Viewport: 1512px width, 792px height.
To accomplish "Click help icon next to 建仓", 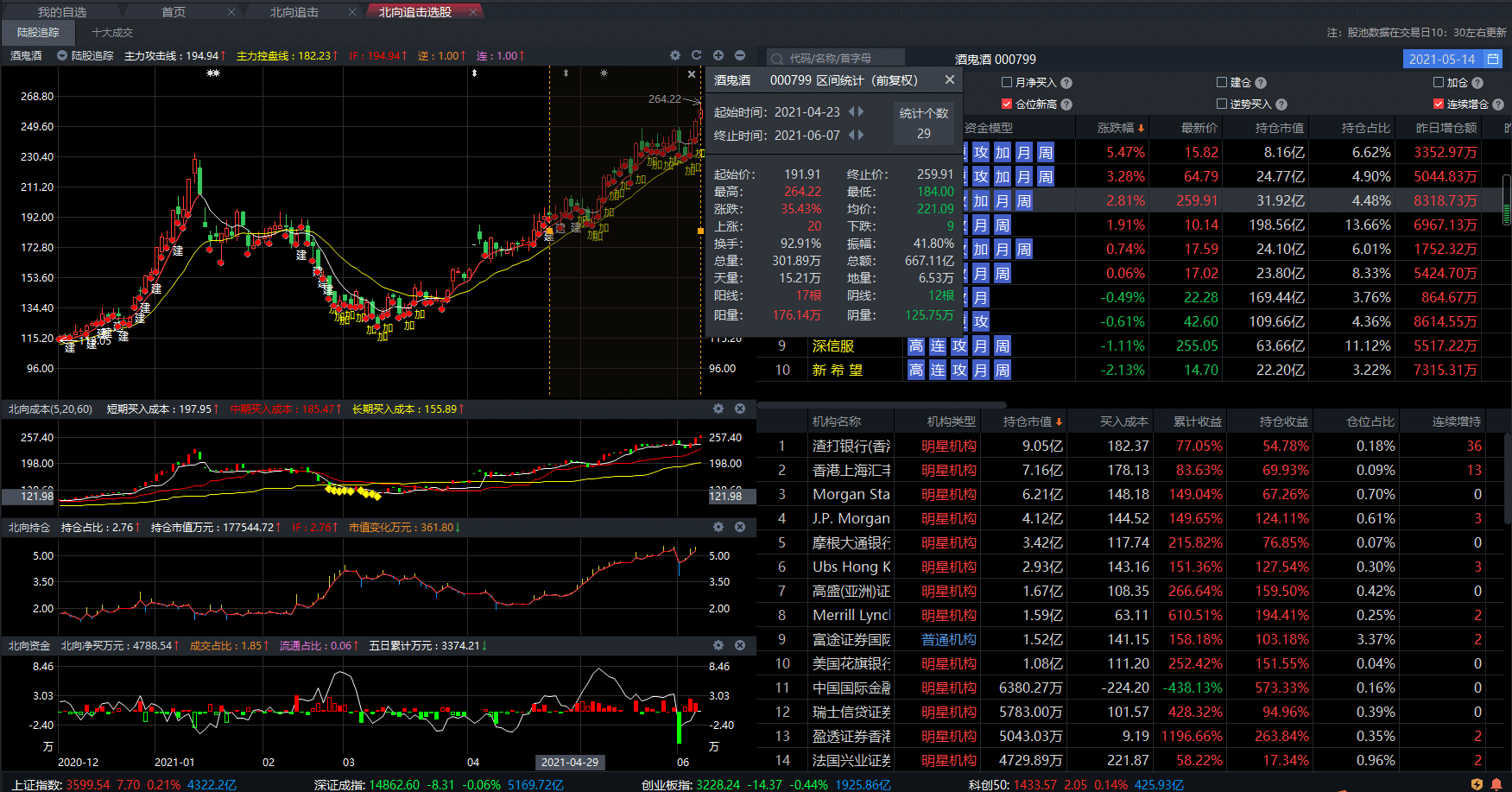I will (x=1261, y=83).
